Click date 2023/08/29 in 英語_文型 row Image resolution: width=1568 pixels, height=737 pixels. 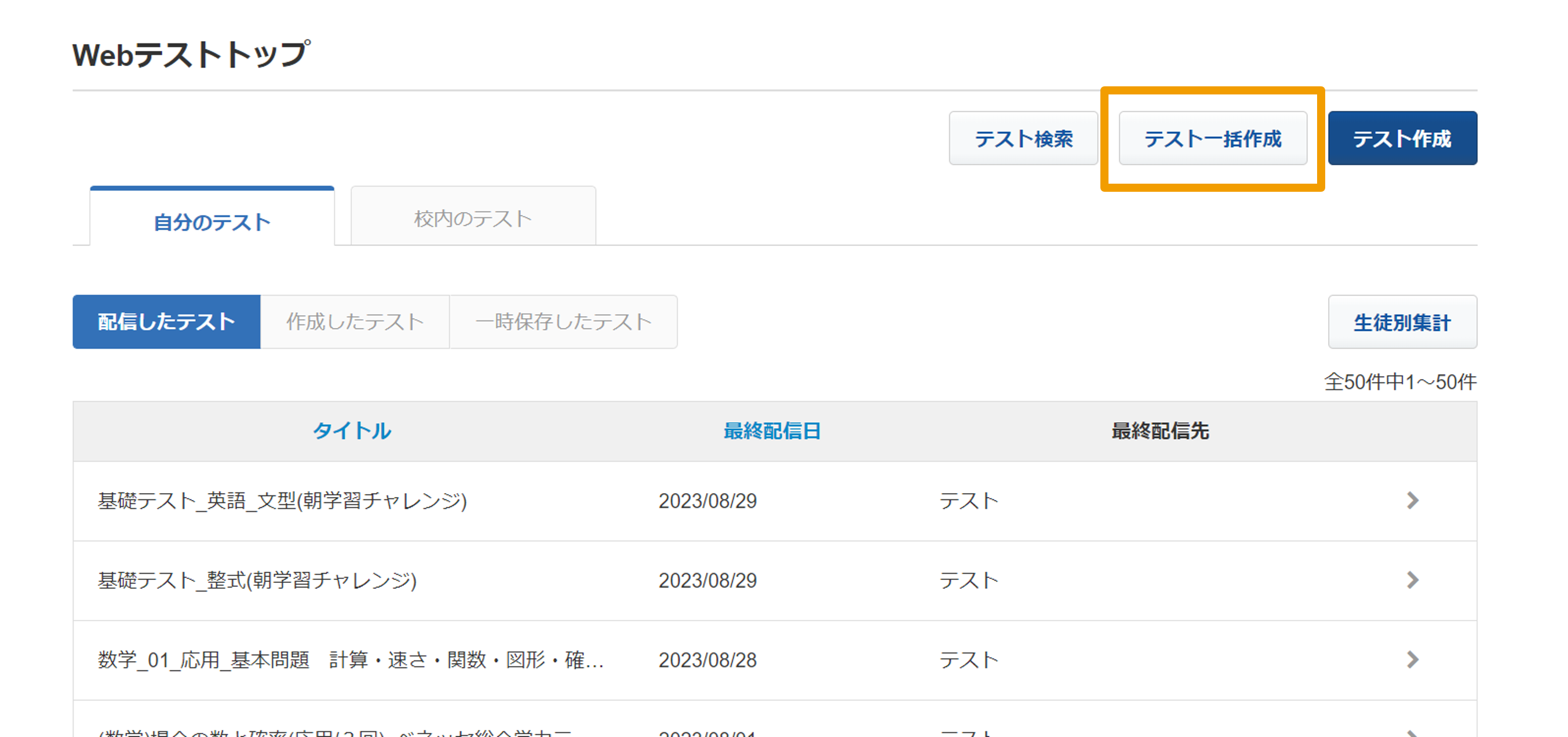(x=708, y=501)
